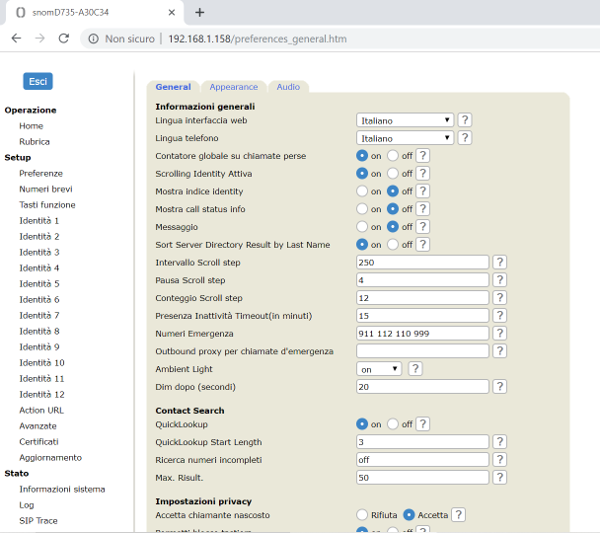This screenshot has width=600, height=533.
Task: Set Scrolling Identity Attiva to off
Action: point(393,173)
